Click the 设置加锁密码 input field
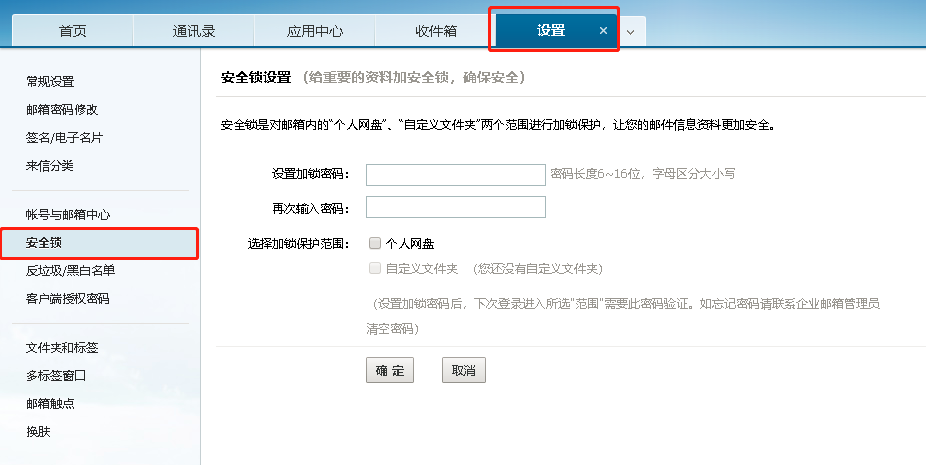 455,175
